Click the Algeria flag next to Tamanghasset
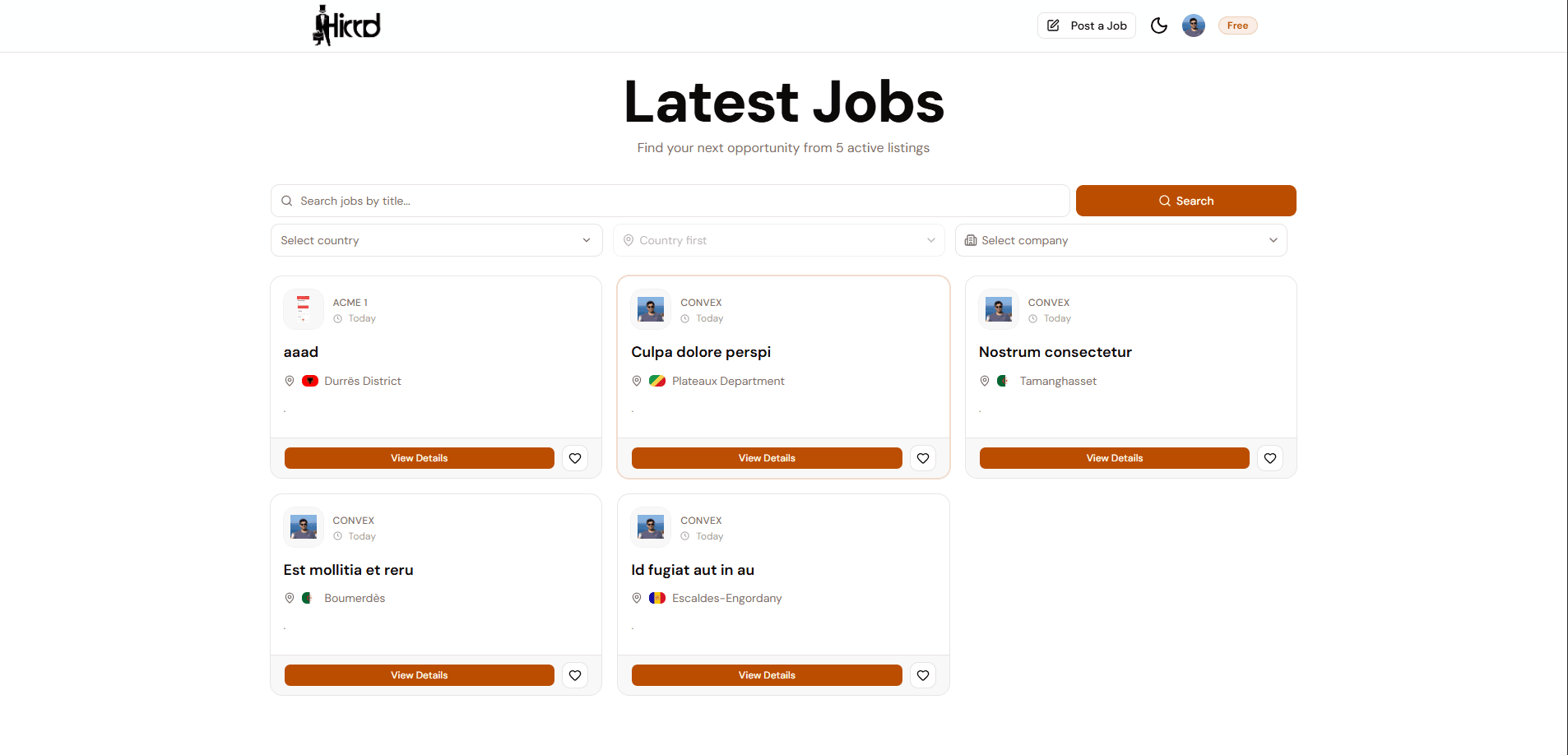Viewport: 1568px width, 755px height. pyautogui.click(x=1004, y=381)
